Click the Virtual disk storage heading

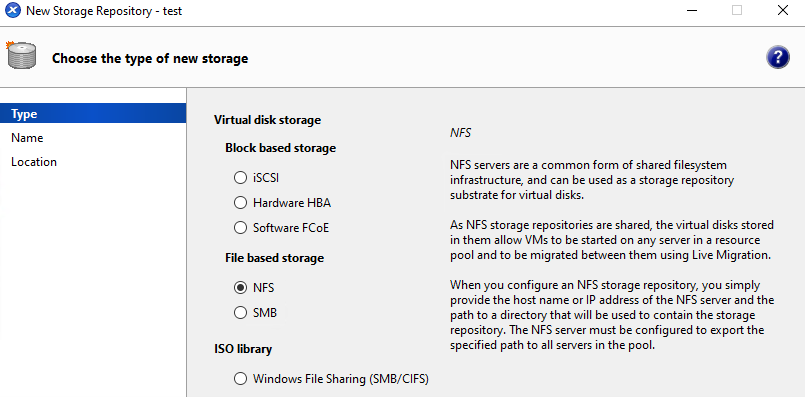(267, 120)
